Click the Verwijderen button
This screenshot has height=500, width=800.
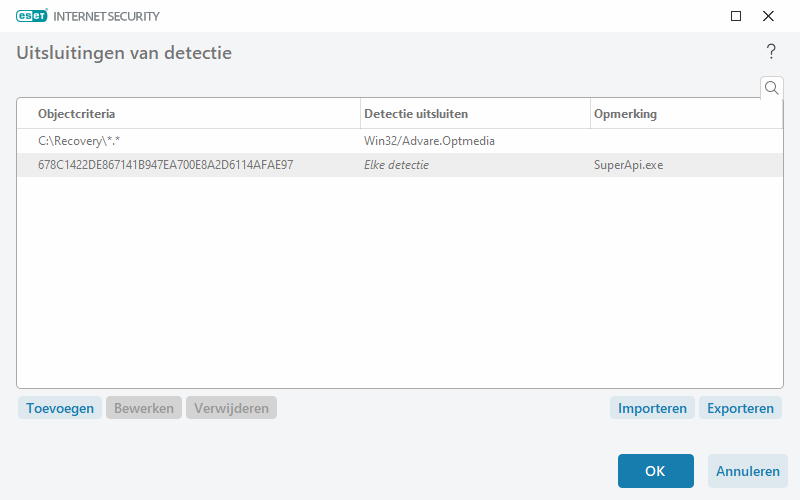[231, 408]
